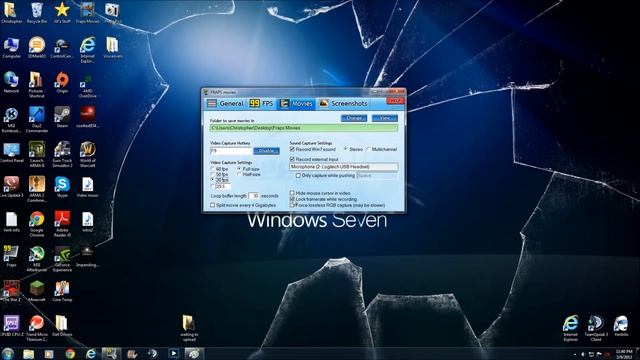Select the Fraps Movies folder on desktop
This screenshot has height=360, width=640.
(87, 13)
